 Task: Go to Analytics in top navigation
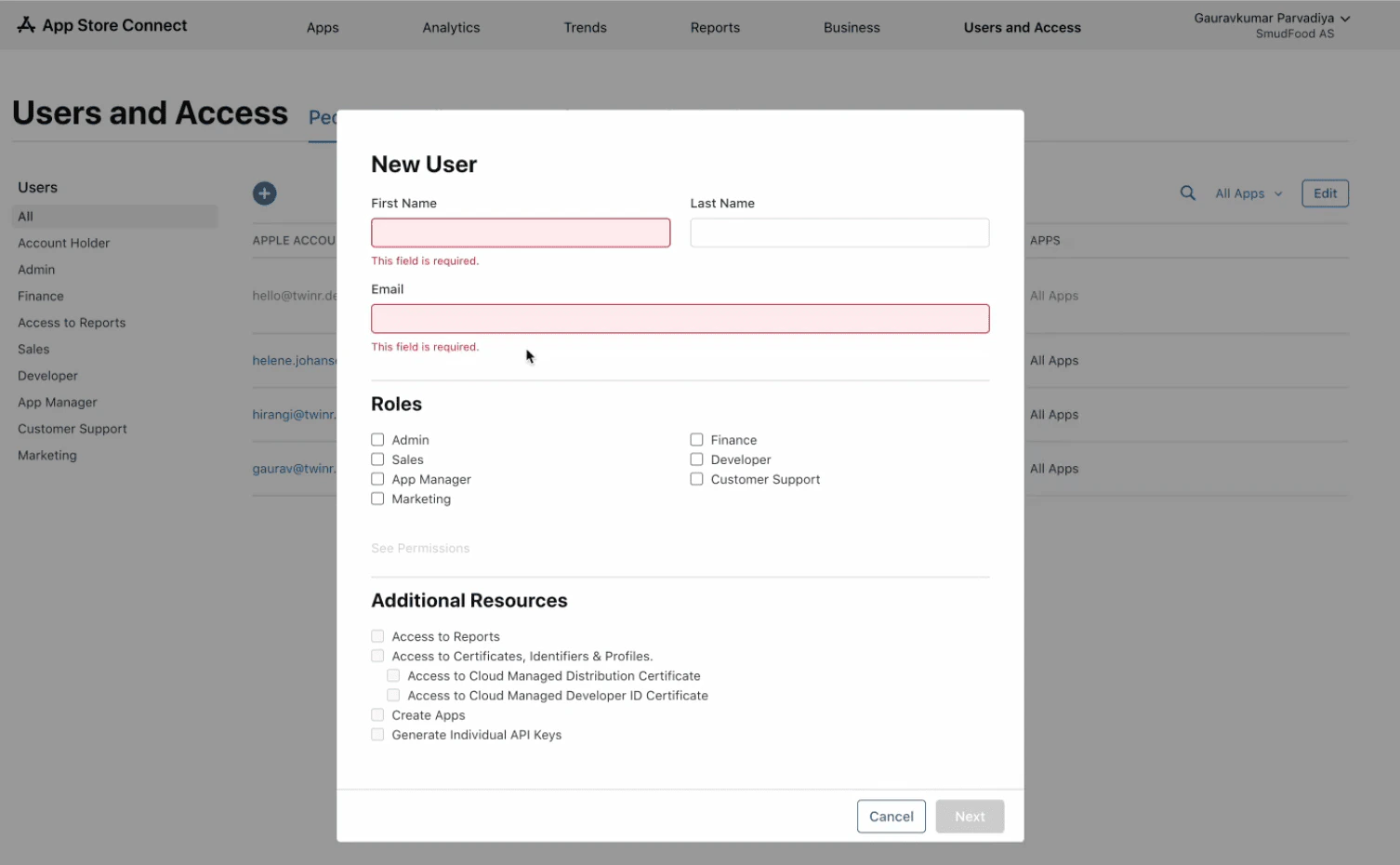(x=451, y=28)
